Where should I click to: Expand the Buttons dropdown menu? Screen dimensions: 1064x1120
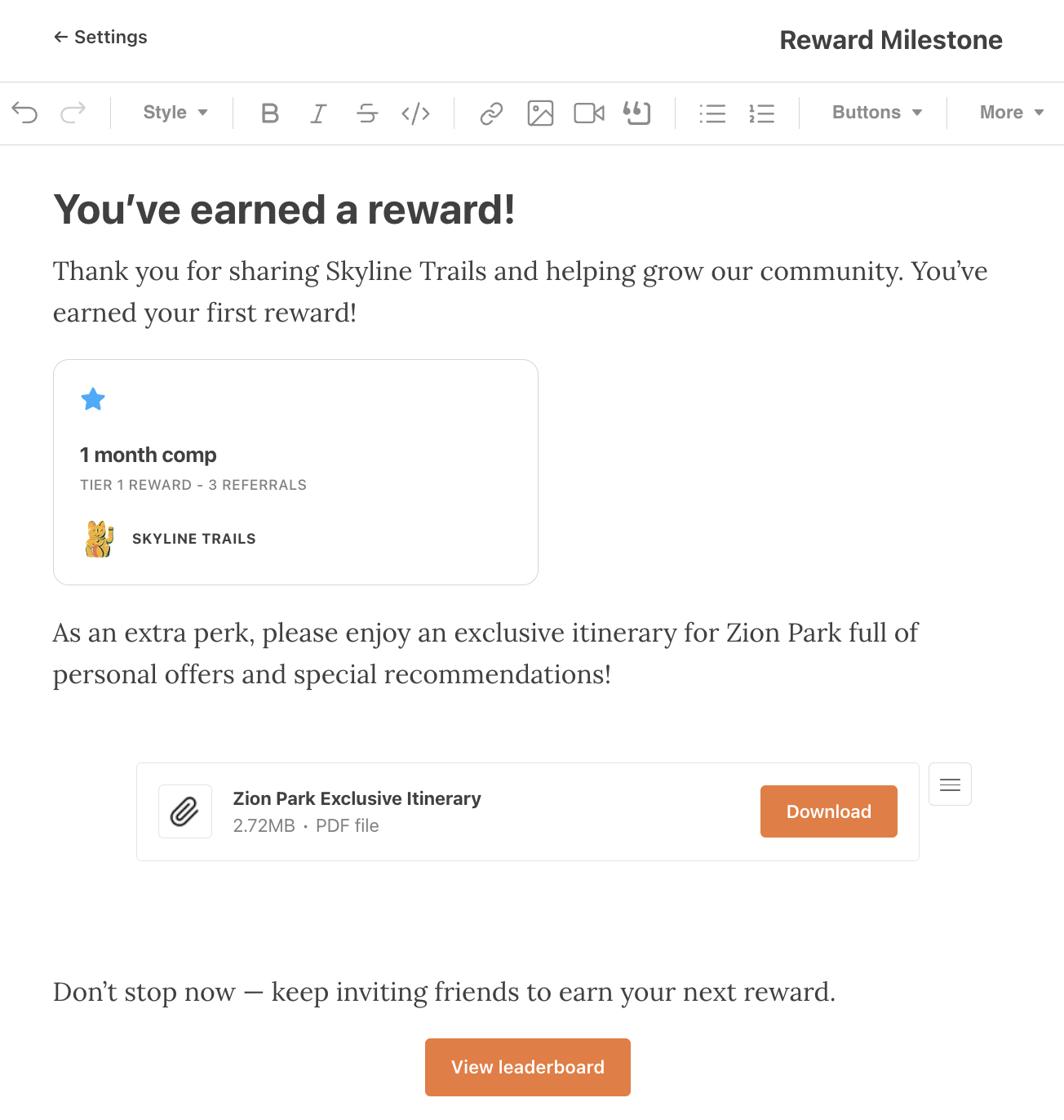(877, 113)
